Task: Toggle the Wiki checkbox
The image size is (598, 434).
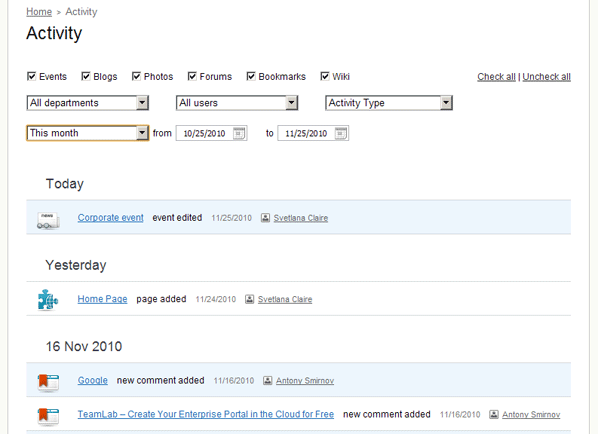Action: (325, 76)
